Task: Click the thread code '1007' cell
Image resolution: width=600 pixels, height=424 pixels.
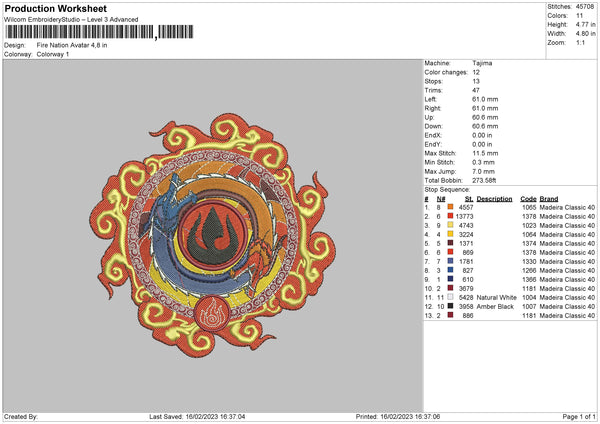Action: (529, 307)
